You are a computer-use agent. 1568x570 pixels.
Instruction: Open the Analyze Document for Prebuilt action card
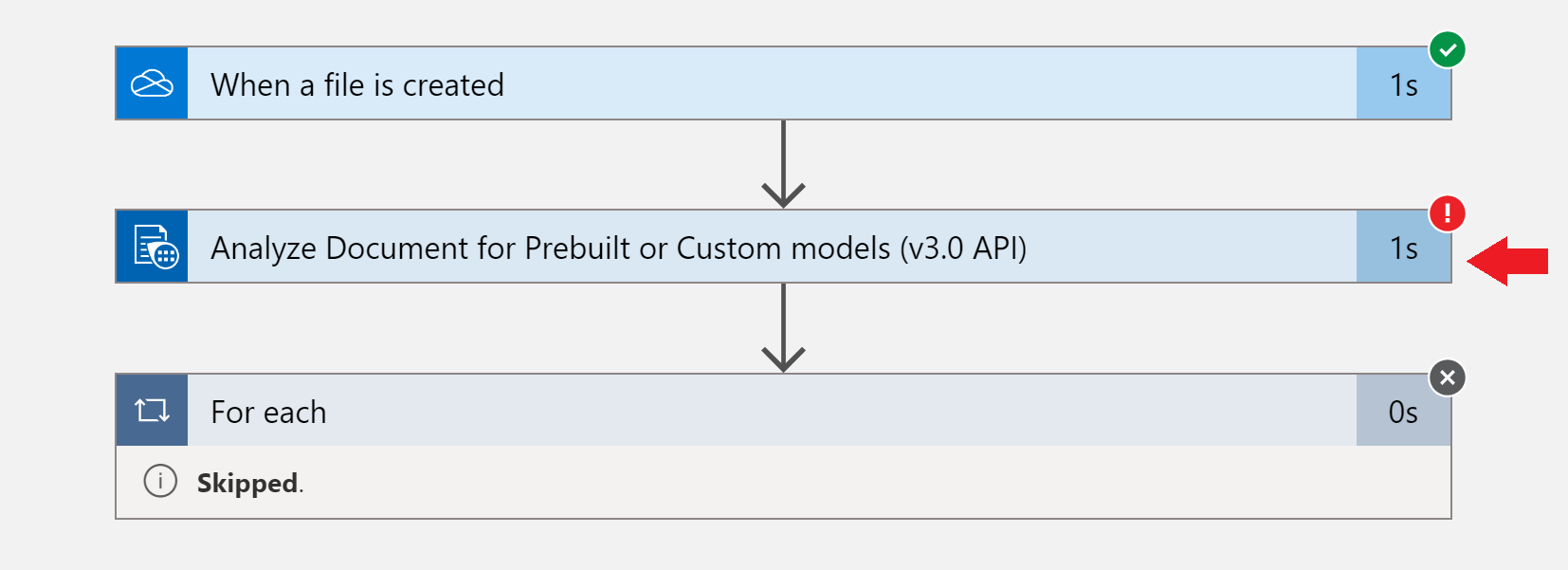[x=664, y=248]
